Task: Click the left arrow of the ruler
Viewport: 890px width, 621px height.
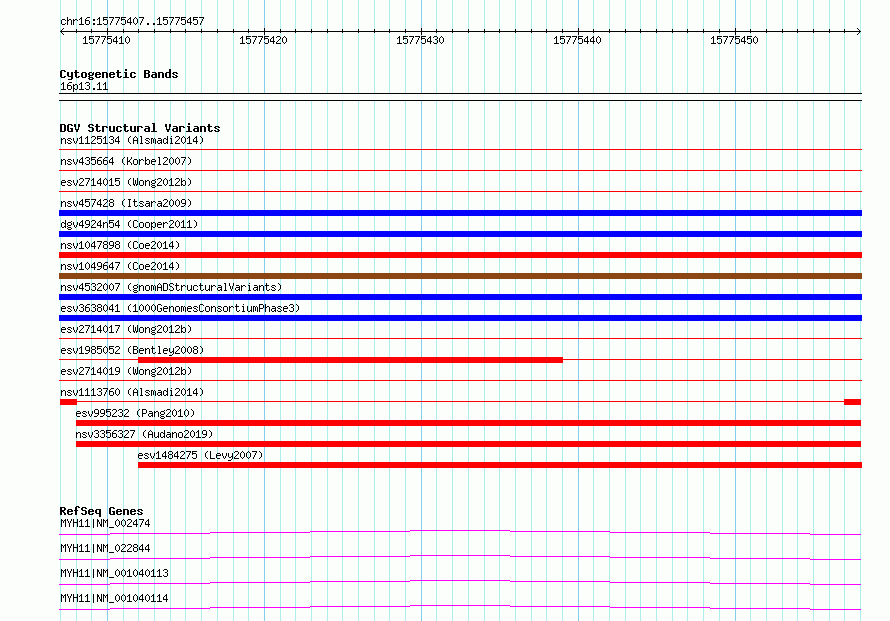Action: click(62, 31)
